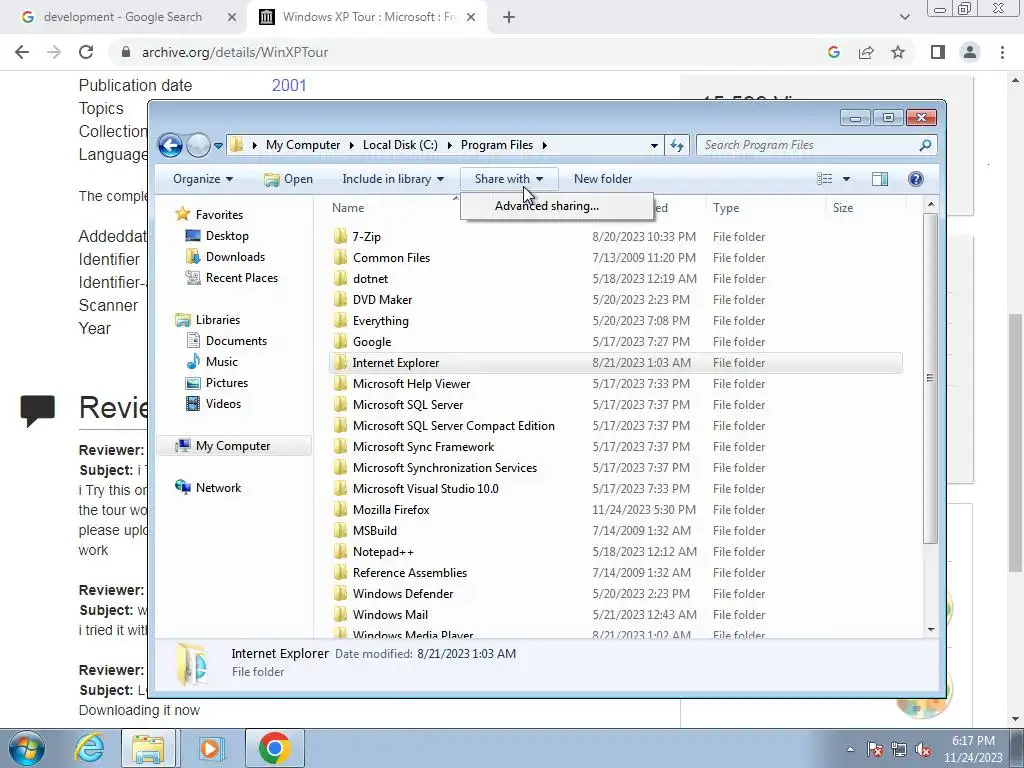Select the DVD Maker folder
The width and height of the screenshot is (1024, 768).
[x=382, y=300]
